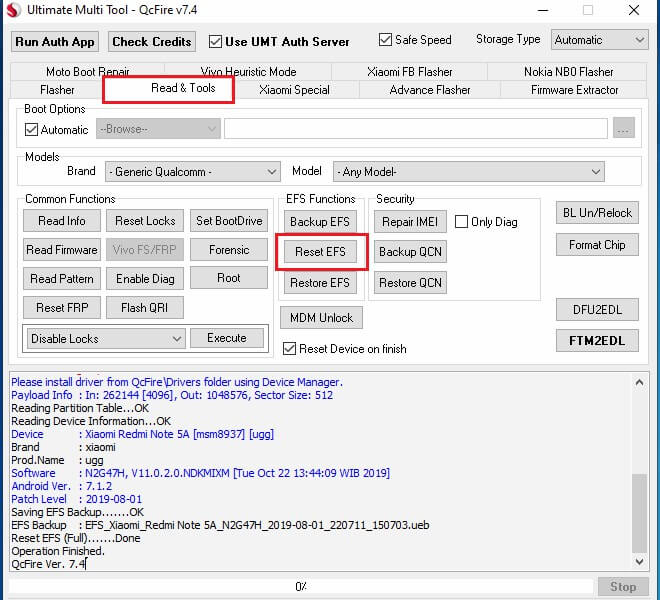This screenshot has width=660, height=600.
Task: Click the Run Auth App button
Action: click(x=55, y=42)
